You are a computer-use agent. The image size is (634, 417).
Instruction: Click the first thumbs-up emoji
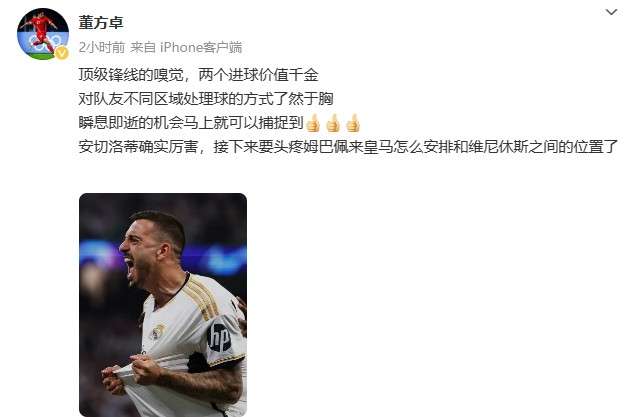[x=313, y=123]
